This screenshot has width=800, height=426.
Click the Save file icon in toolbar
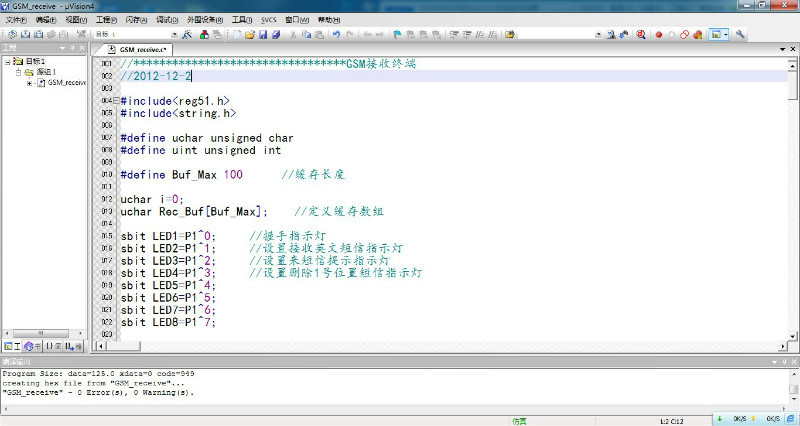(262, 34)
